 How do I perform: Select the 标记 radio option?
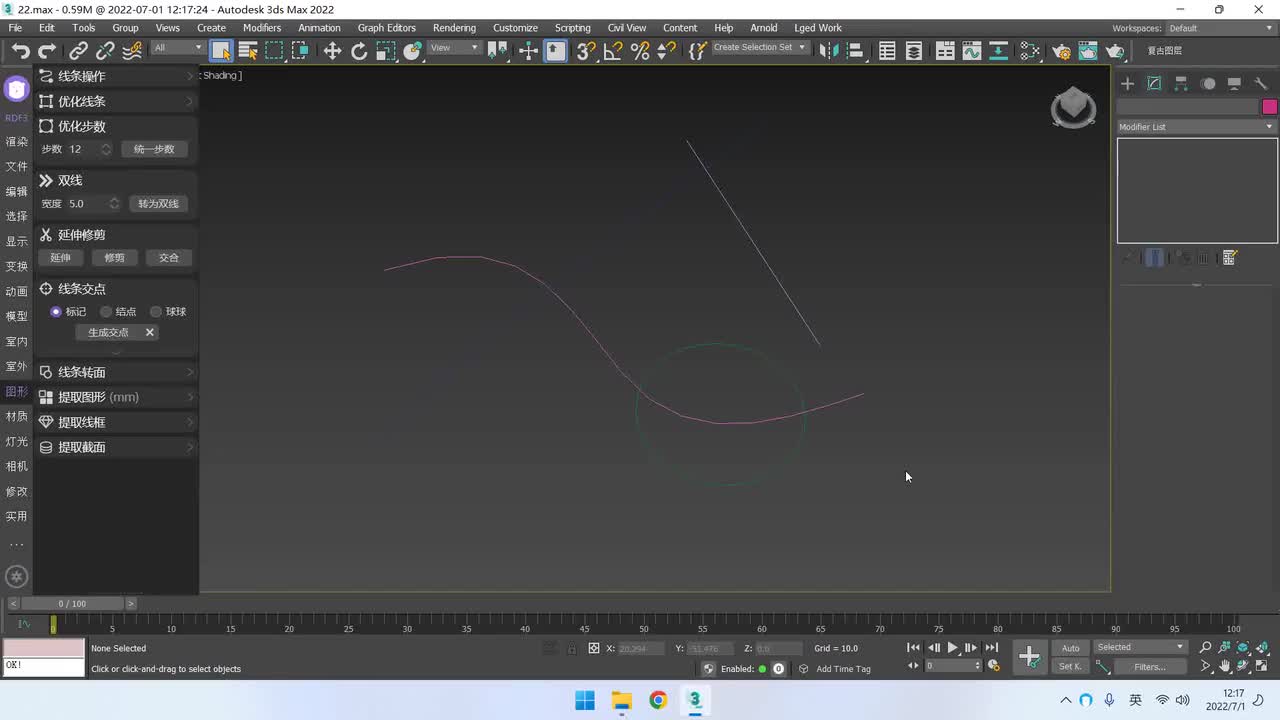pyautogui.click(x=68, y=312)
